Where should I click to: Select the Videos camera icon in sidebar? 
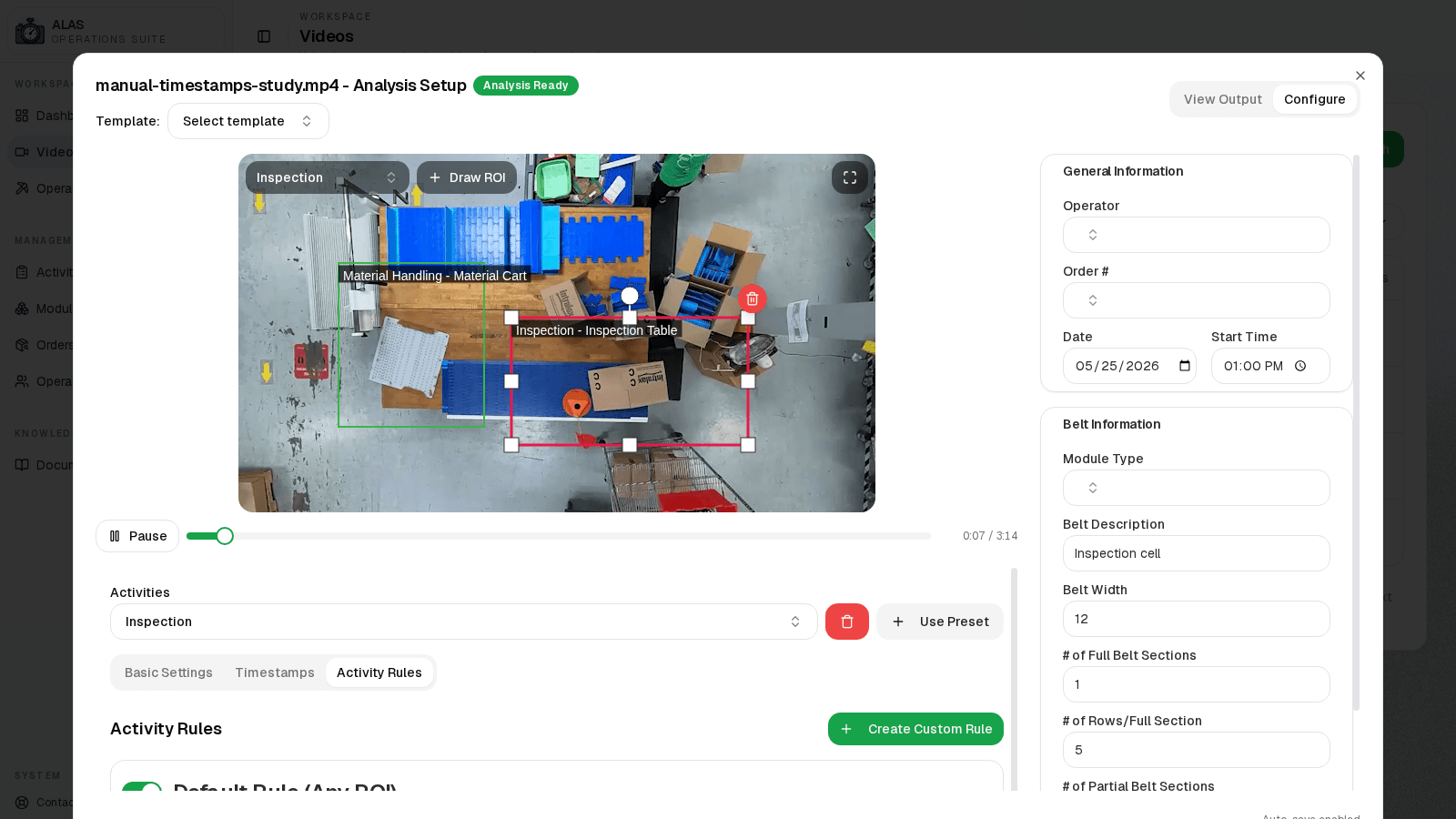pos(23,152)
